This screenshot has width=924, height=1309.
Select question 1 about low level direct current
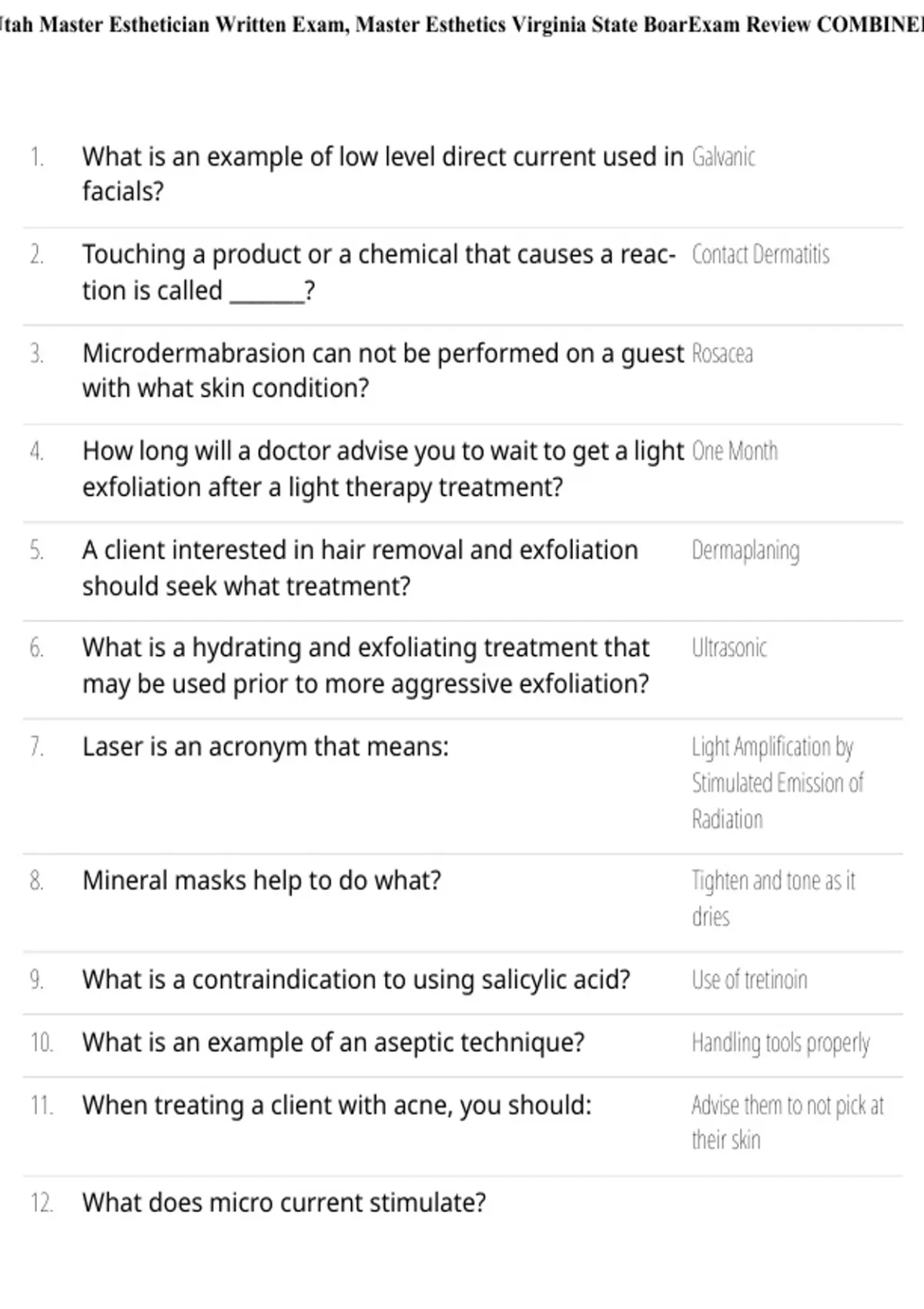tap(383, 174)
